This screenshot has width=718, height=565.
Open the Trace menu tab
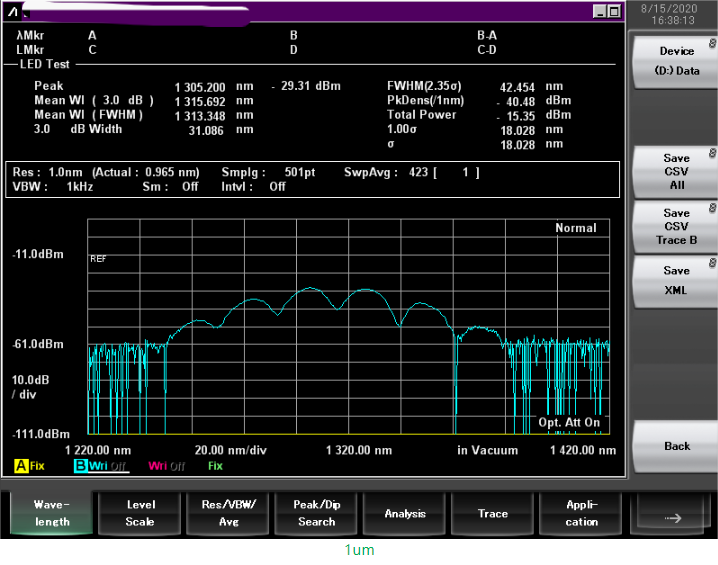point(493,513)
